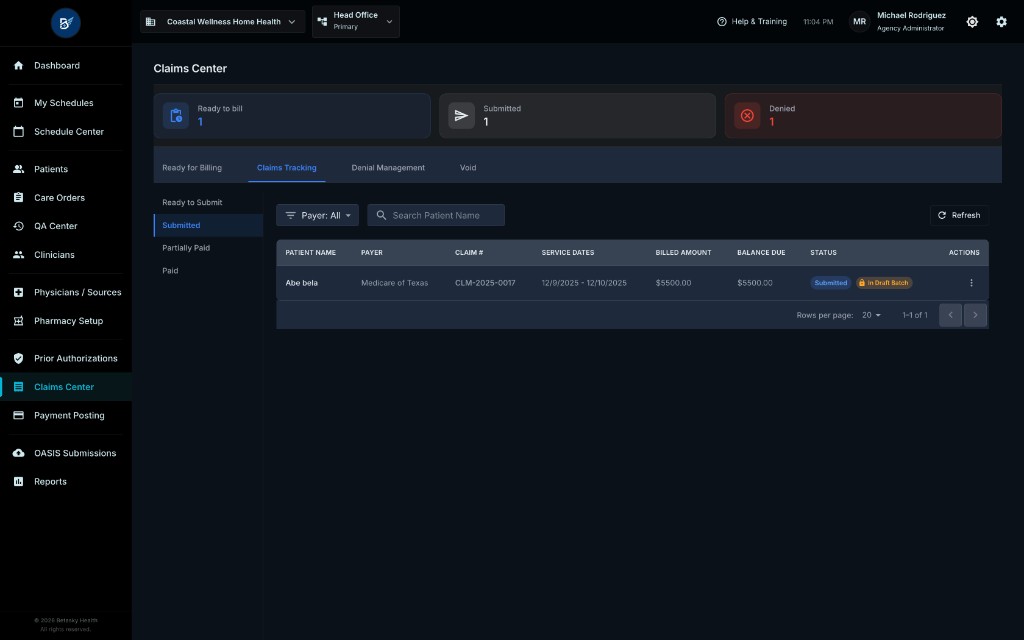Click the Ready to bill summary card

[292, 116]
